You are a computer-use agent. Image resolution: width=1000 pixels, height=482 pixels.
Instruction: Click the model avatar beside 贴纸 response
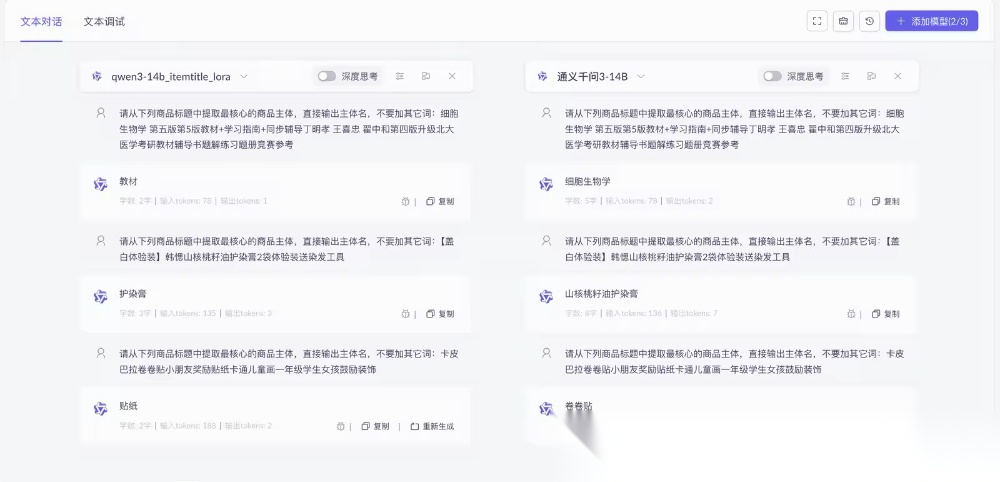click(100, 409)
